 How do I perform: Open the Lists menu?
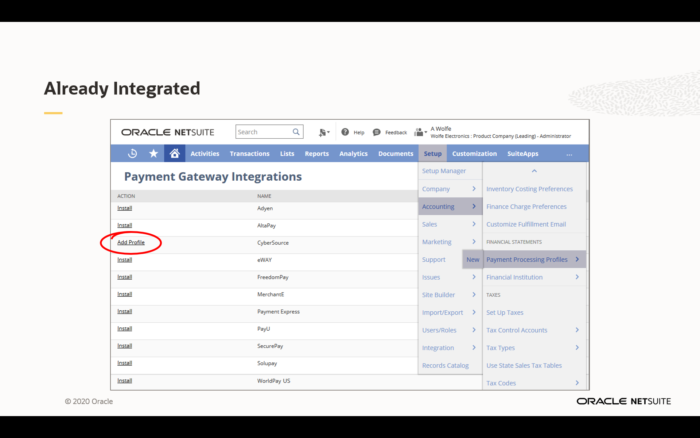287,154
